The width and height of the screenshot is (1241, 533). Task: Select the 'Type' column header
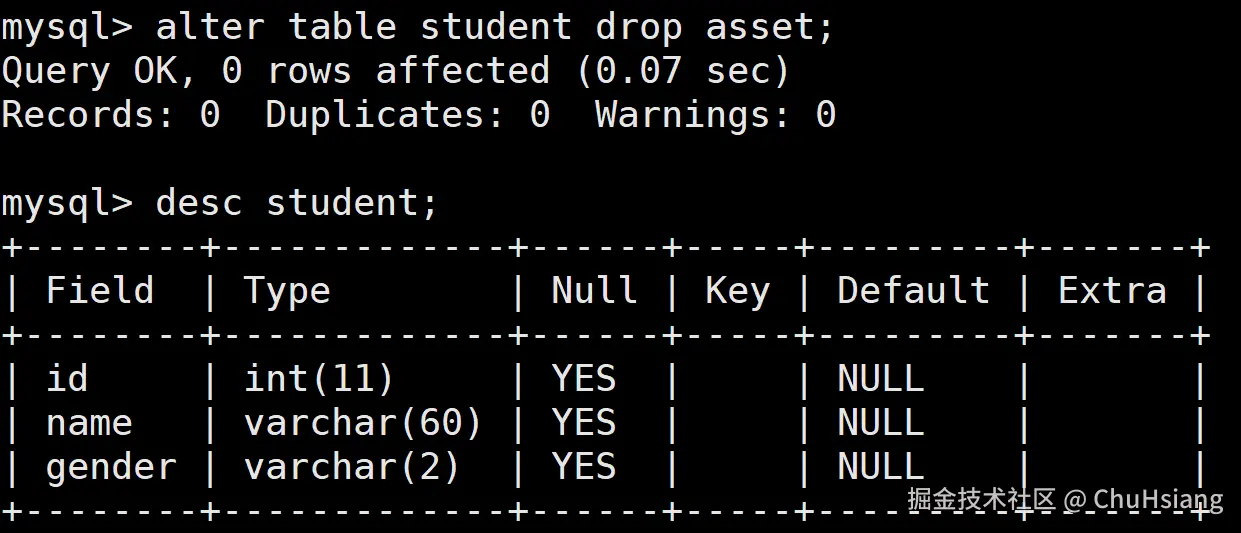(x=287, y=291)
